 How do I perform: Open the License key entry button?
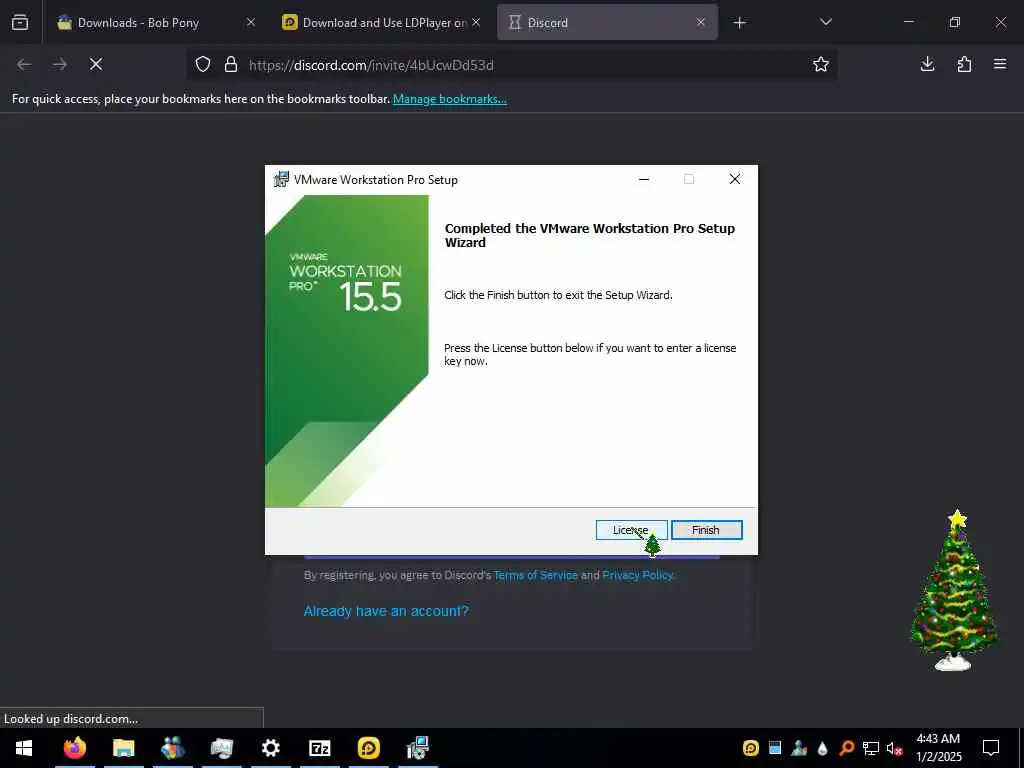point(631,530)
